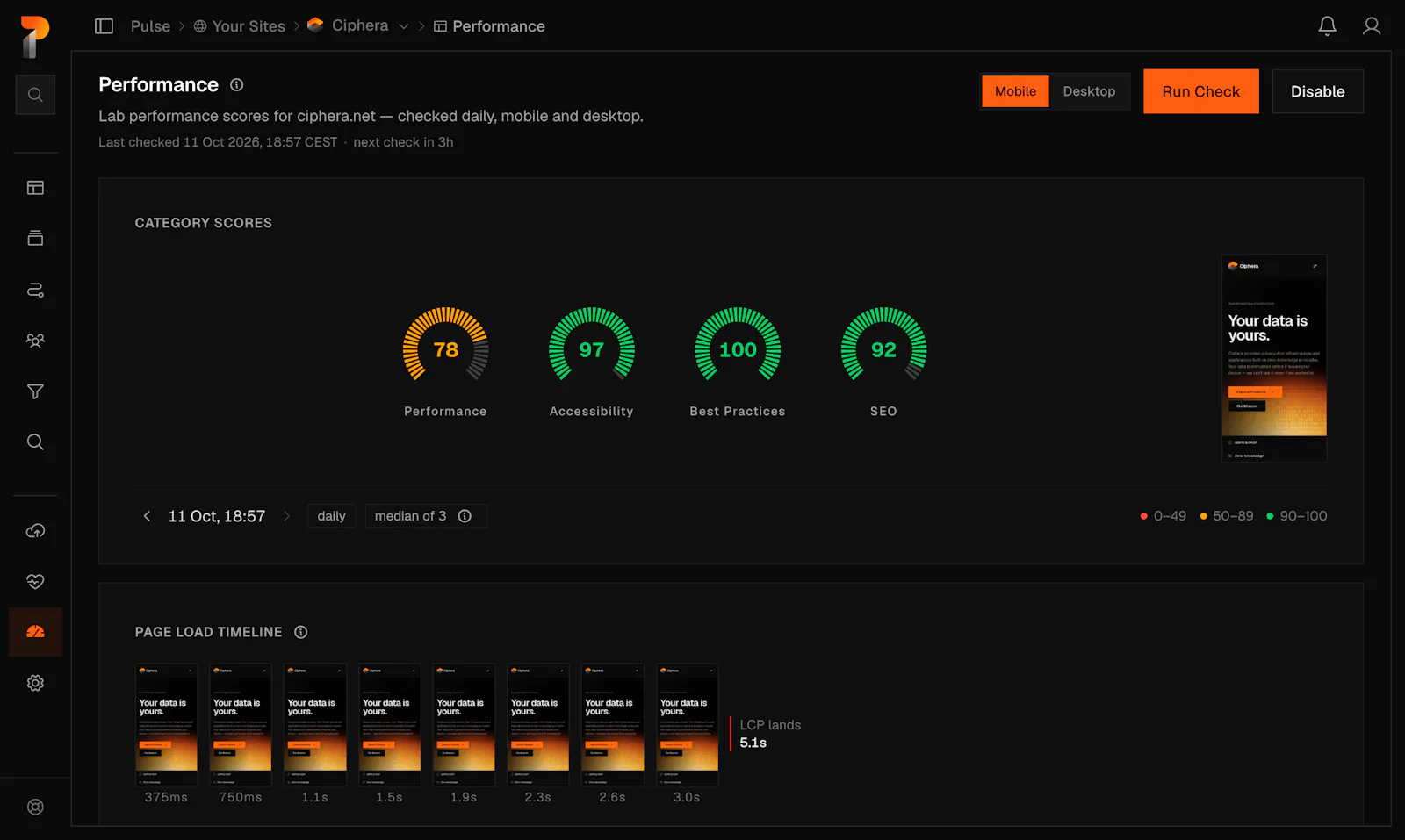Click the 11 Oct, 18:57 date label
Image resolution: width=1405 pixels, height=840 pixels.
[217, 516]
